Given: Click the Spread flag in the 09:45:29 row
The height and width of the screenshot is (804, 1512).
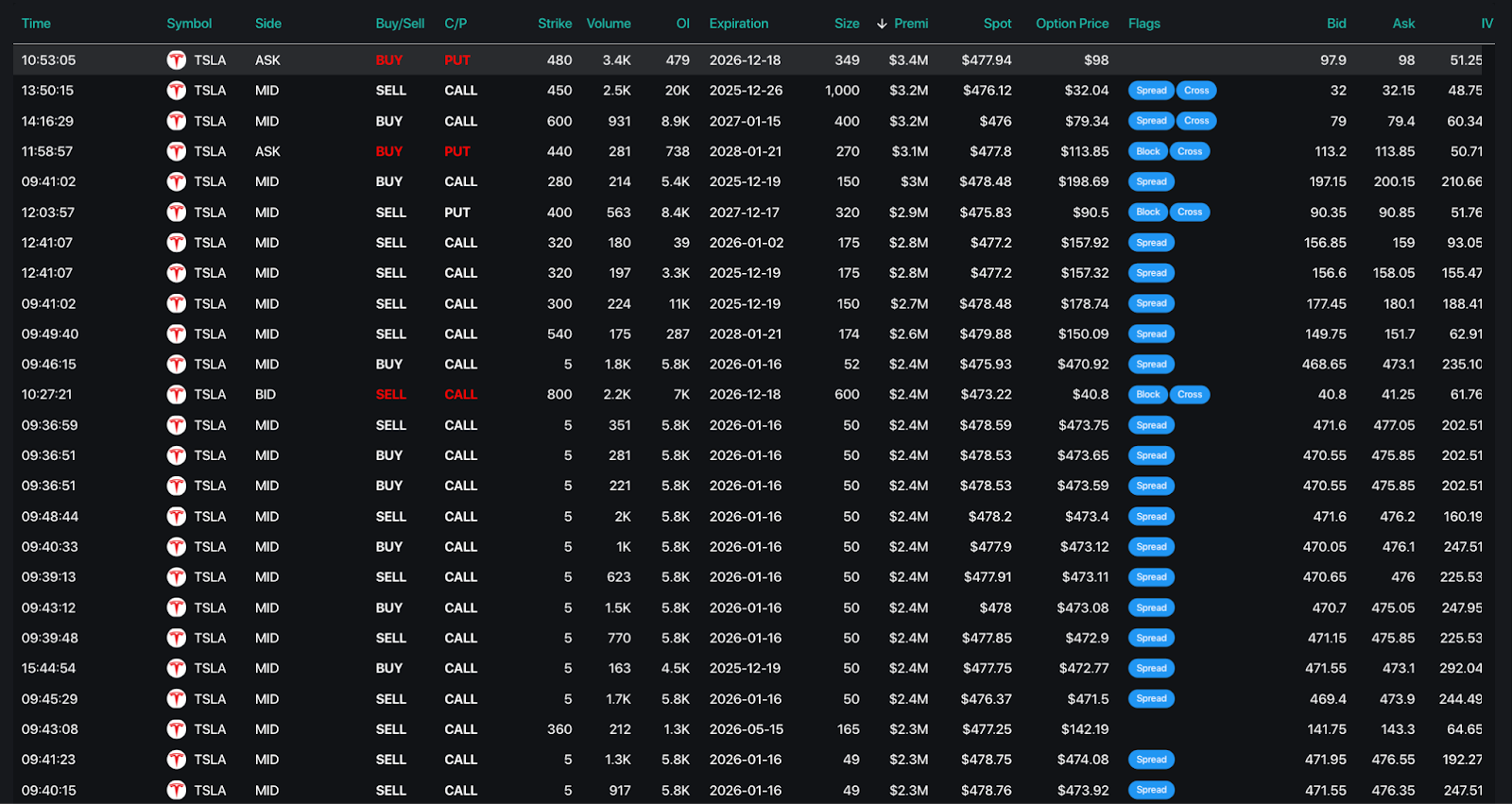Looking at the screenshot, I should tap(1151, 699).
